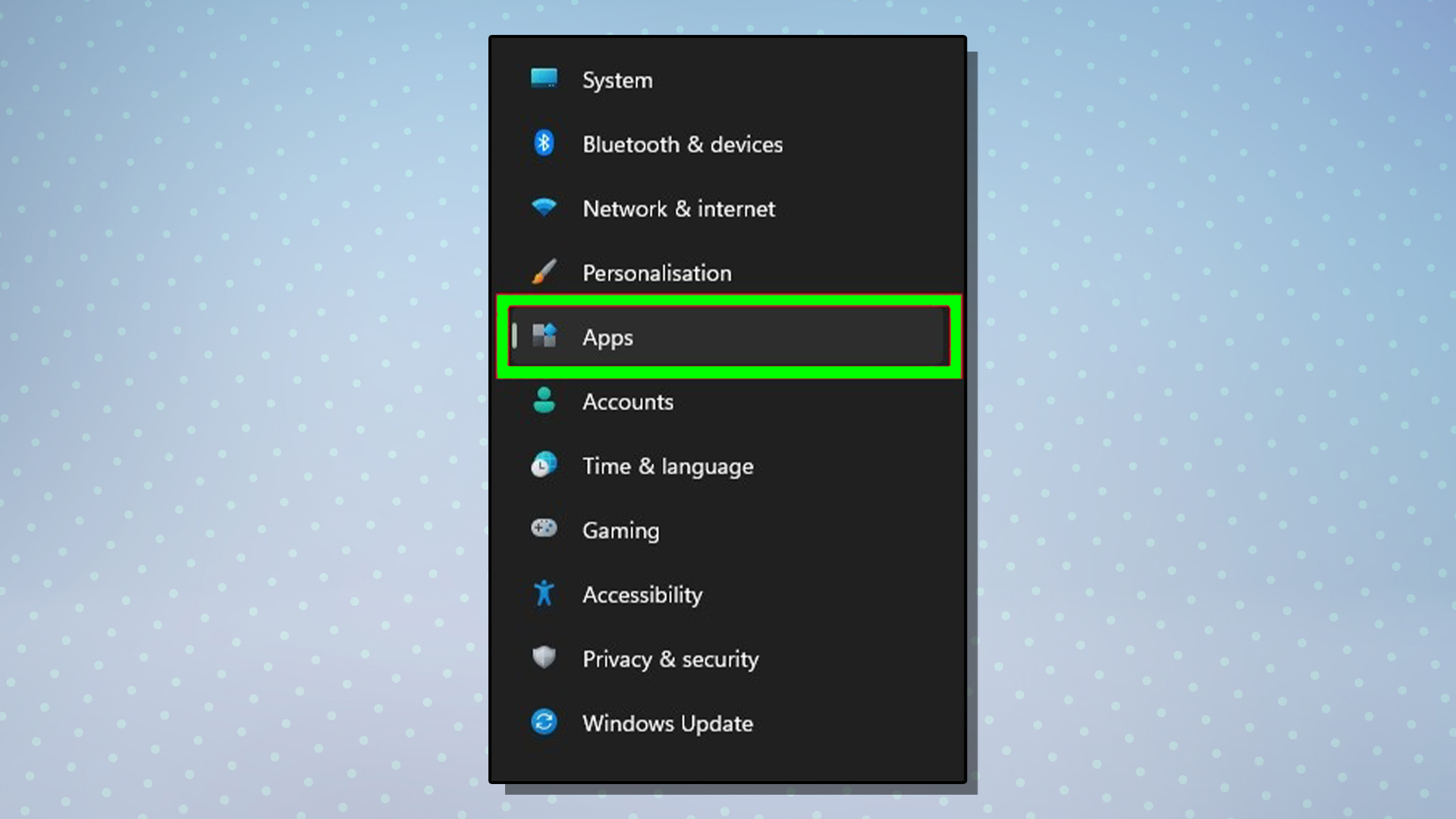Click the Accounts person icon

pos(543,401)
